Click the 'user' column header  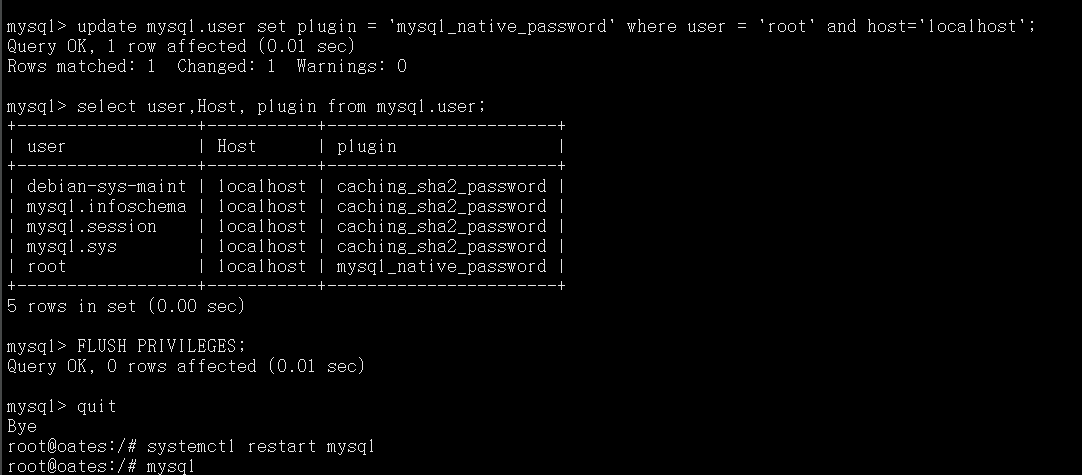point(46,146)
